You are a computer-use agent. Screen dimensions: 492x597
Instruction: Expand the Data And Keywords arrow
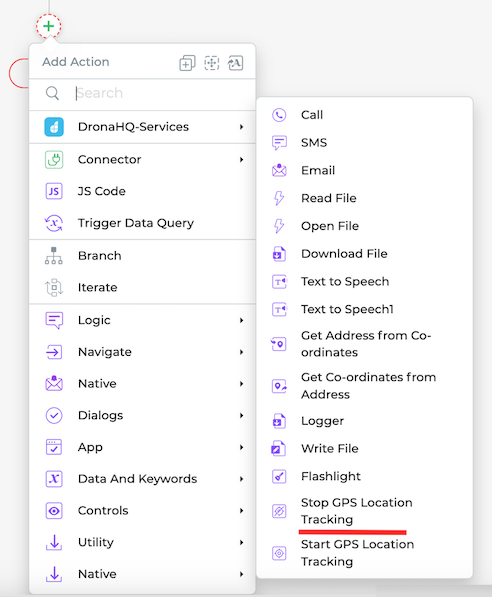click(241, 479)
